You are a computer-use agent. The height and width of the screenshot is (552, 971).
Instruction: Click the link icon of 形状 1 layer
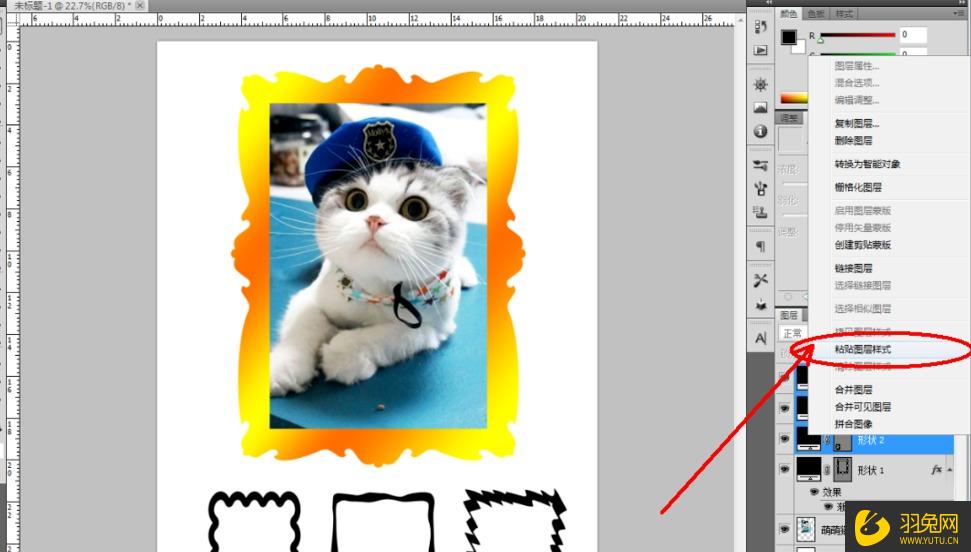point(827,470)
